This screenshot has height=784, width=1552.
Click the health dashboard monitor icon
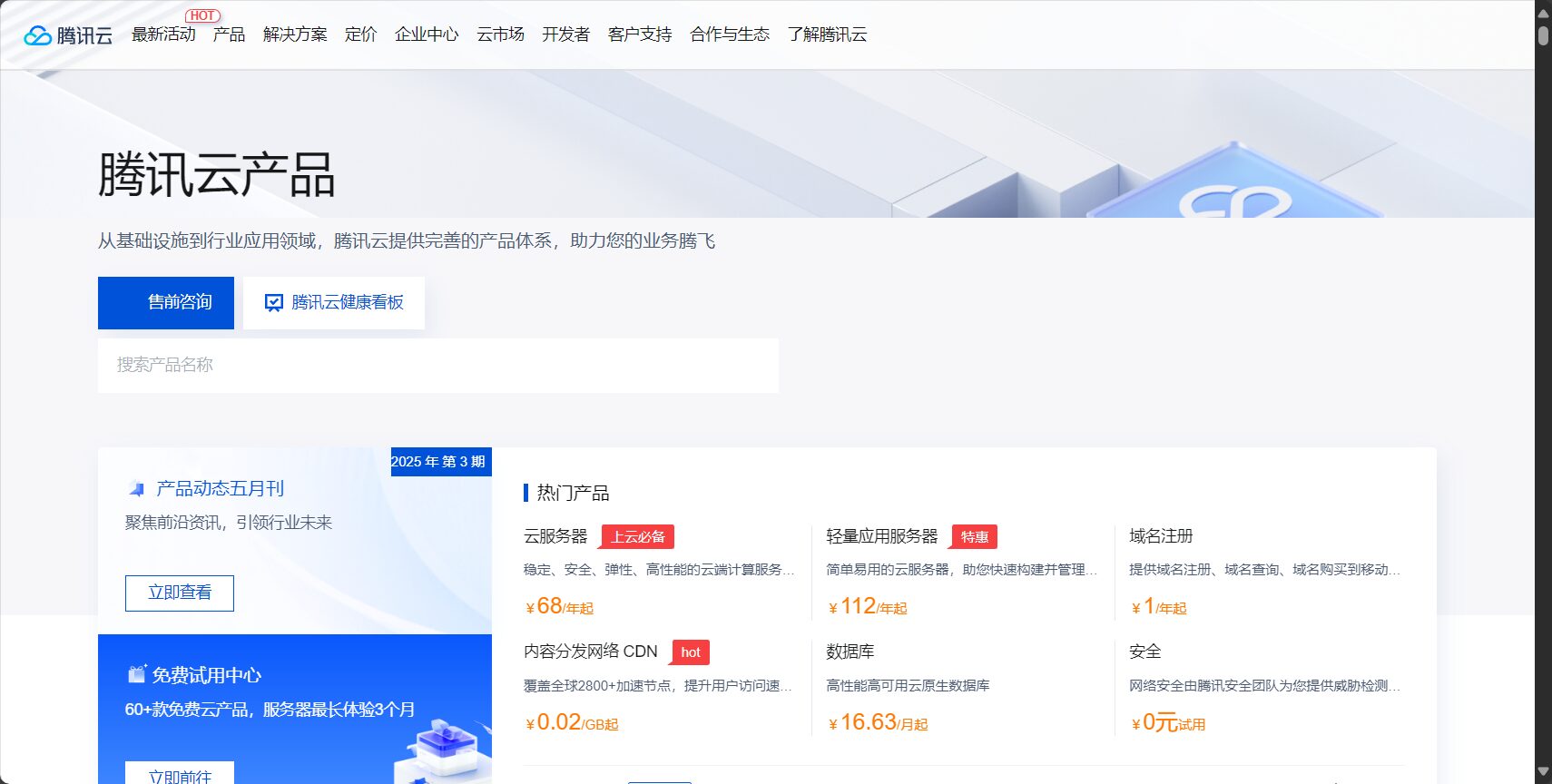tap(273, 303)
